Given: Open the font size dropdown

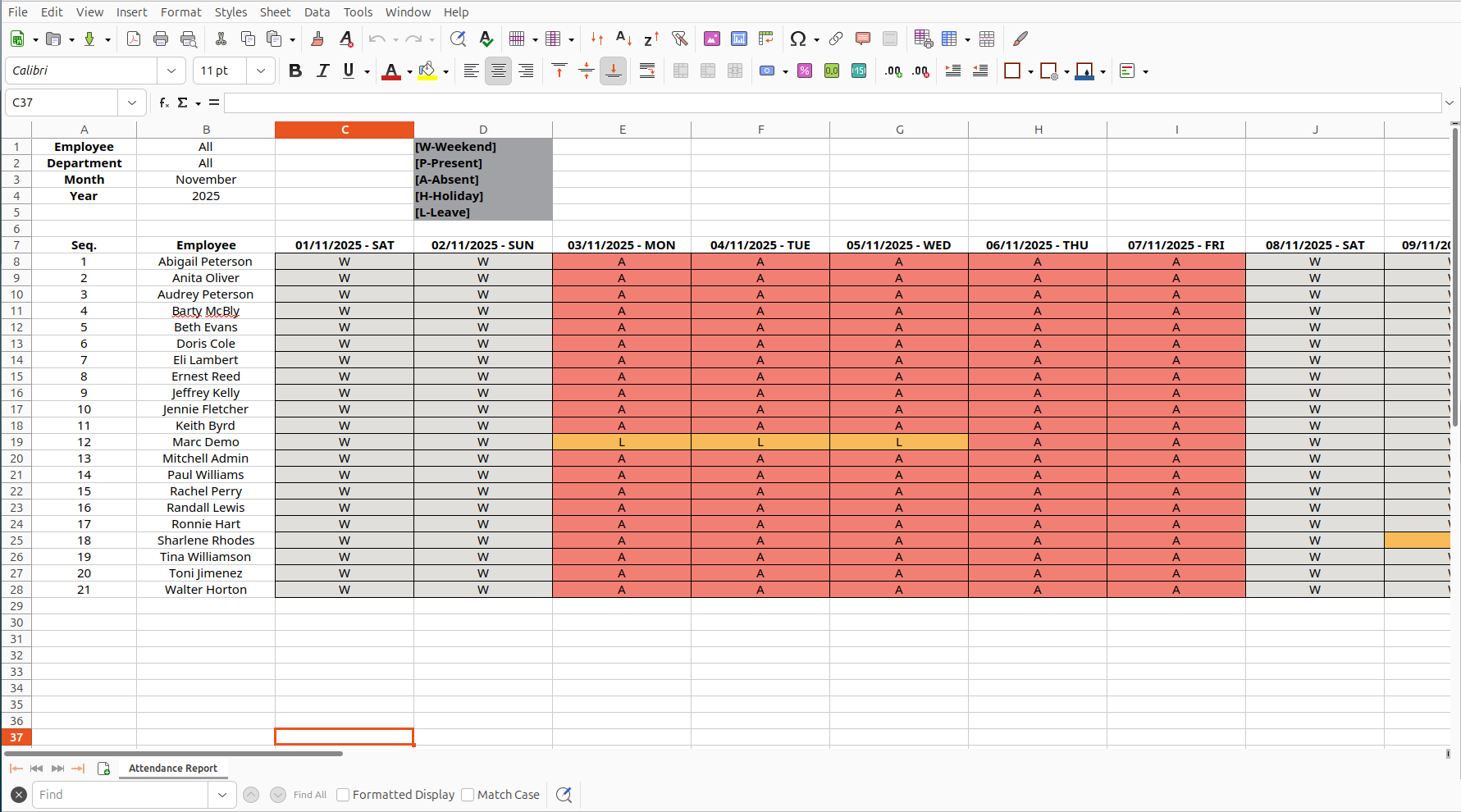Looking at the screenshot, I should (261, 71).
